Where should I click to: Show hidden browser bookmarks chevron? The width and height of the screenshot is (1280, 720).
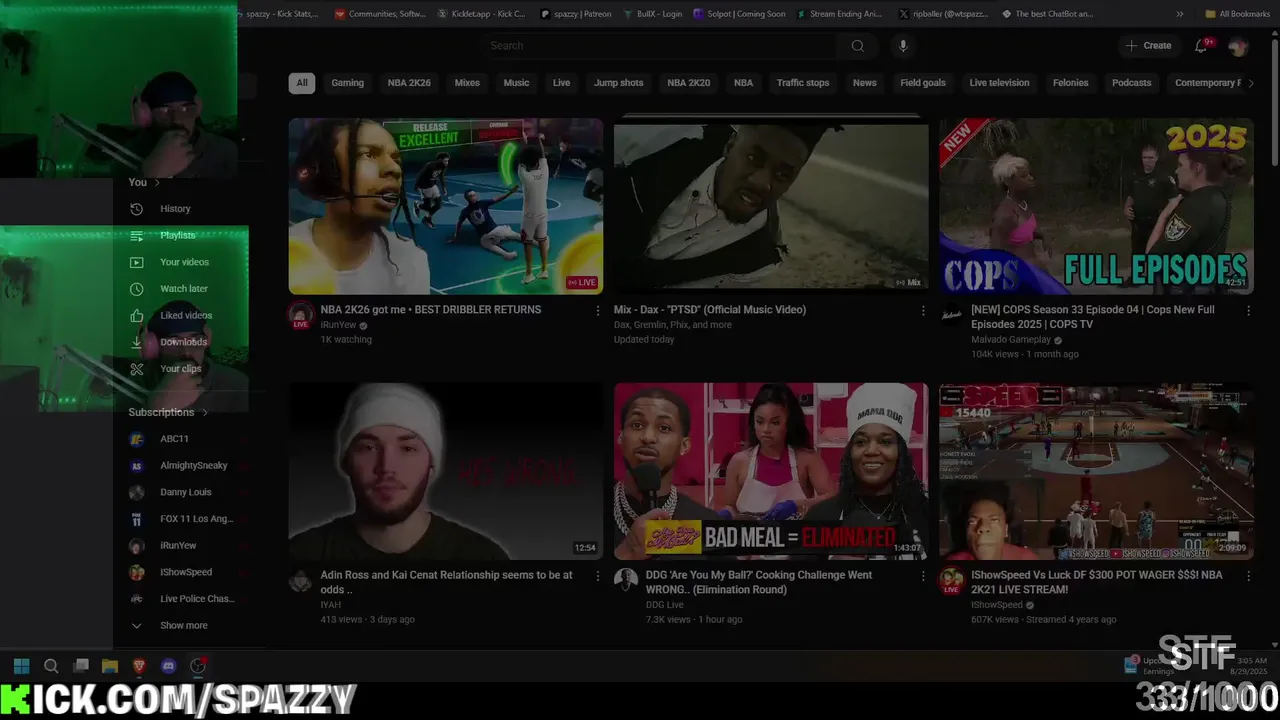[1180, 14]
